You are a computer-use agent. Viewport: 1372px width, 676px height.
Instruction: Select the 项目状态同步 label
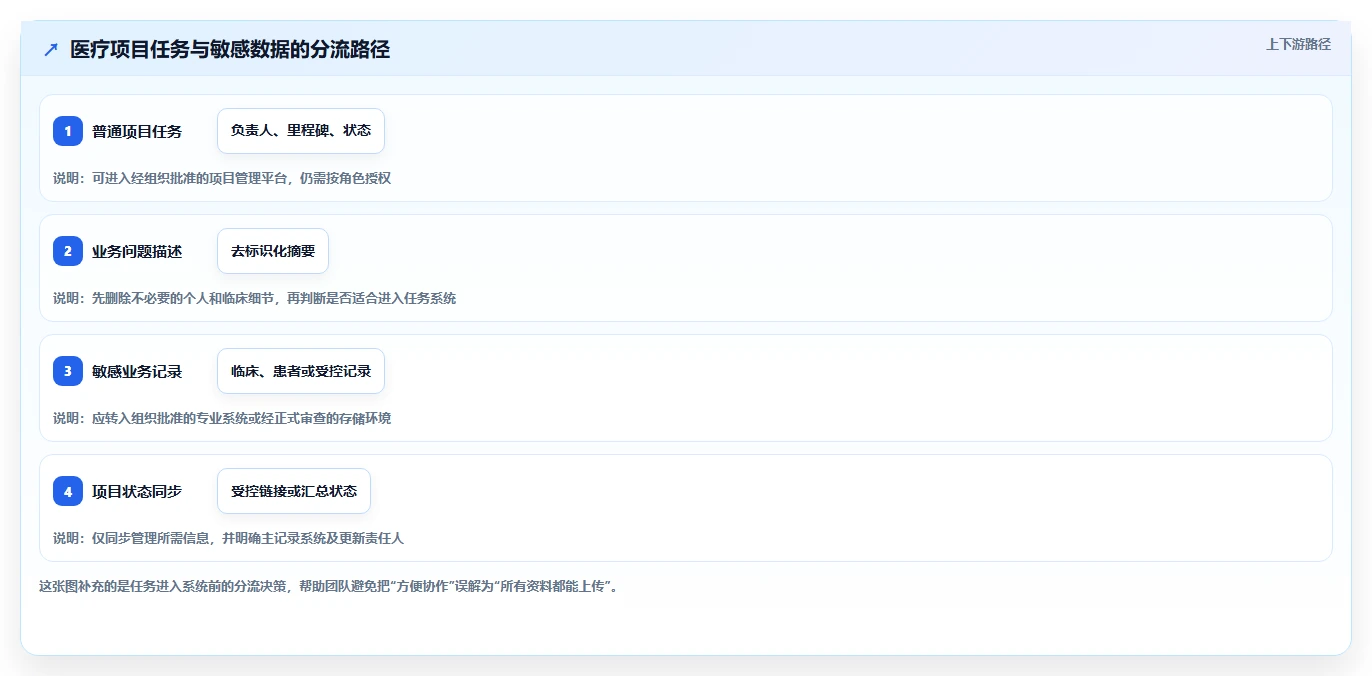tap(137, 491)
